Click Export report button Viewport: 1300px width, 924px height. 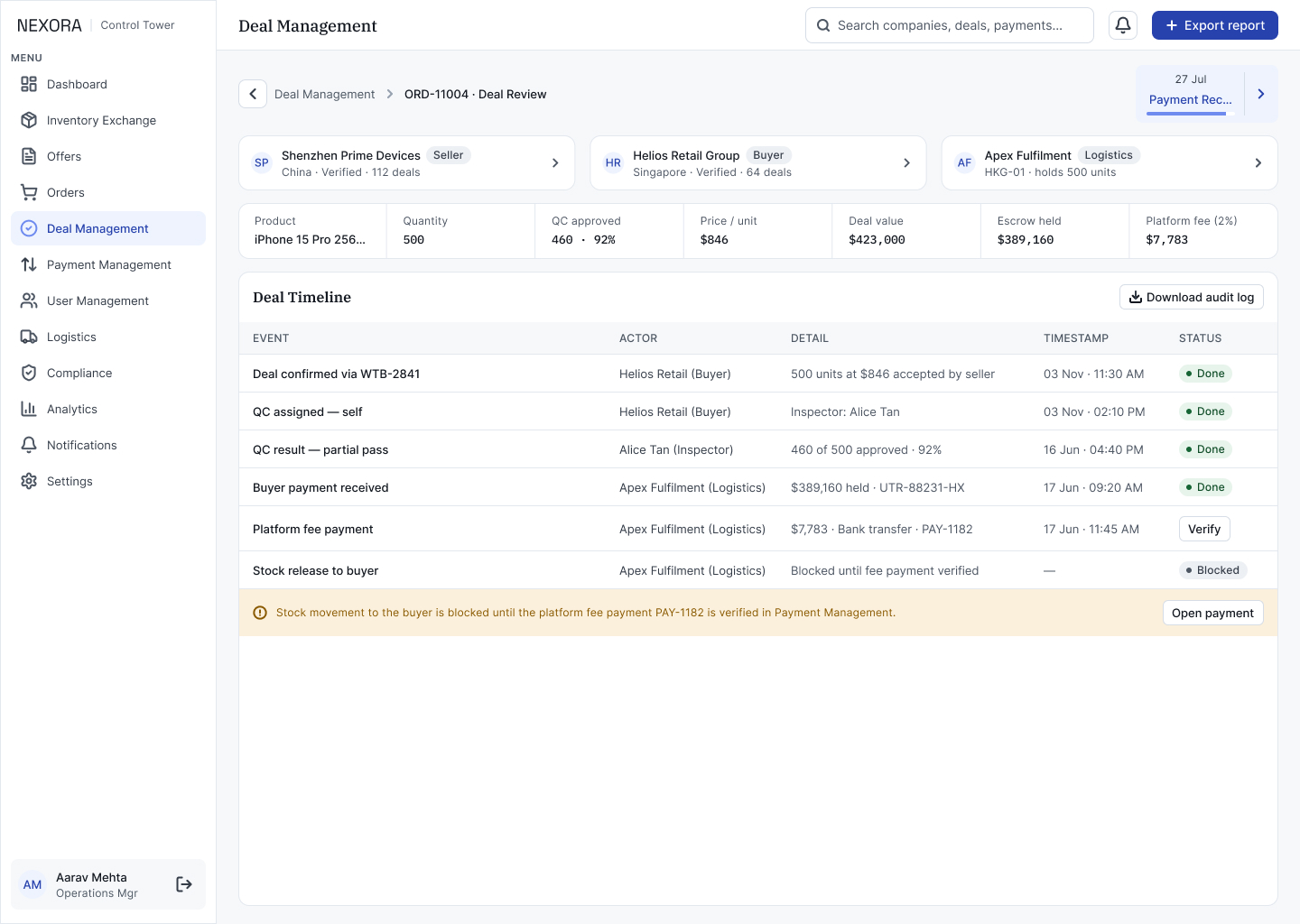click(x=1215, y=25)
